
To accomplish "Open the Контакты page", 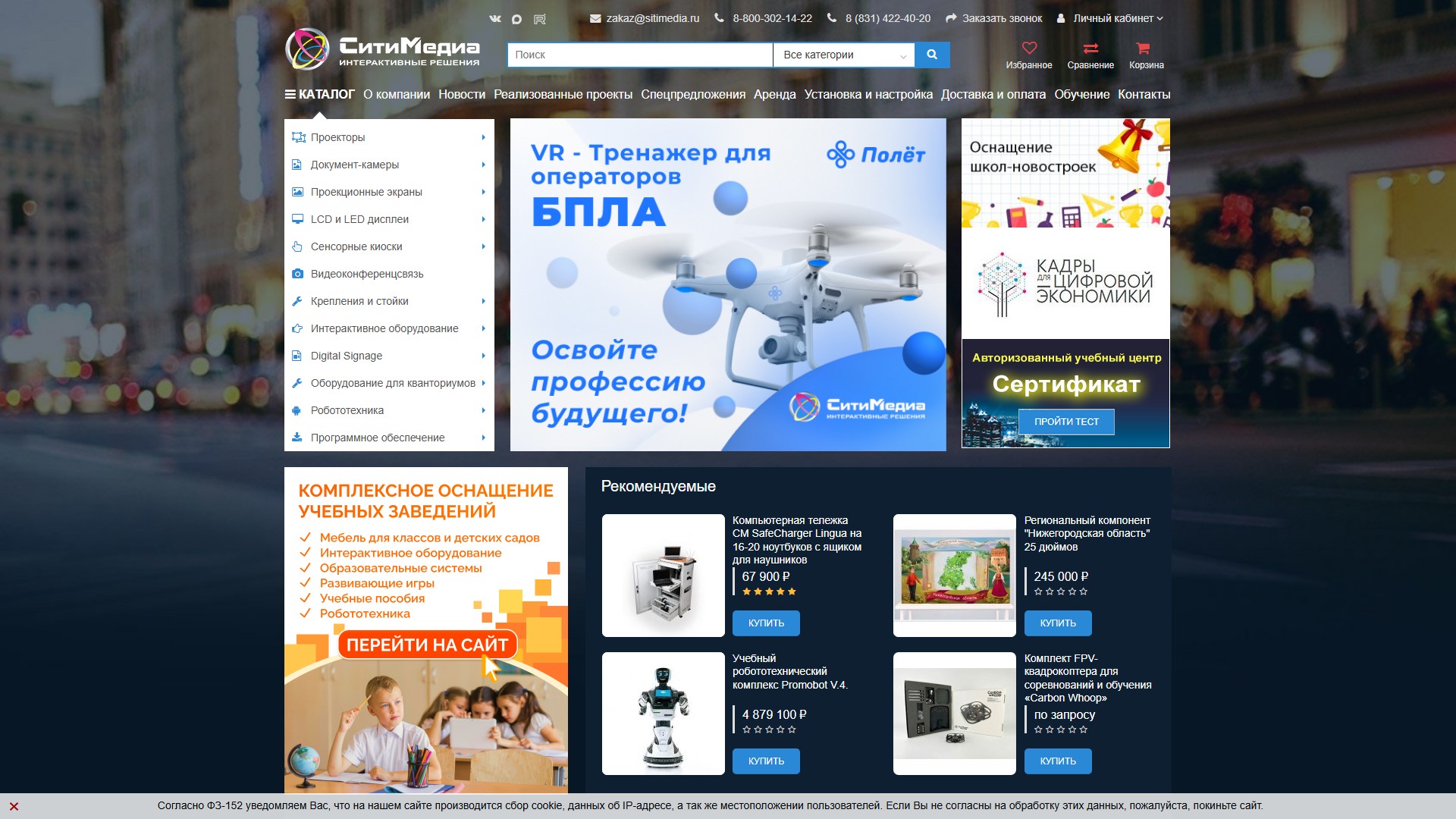I will click(x=1144, y=95).
